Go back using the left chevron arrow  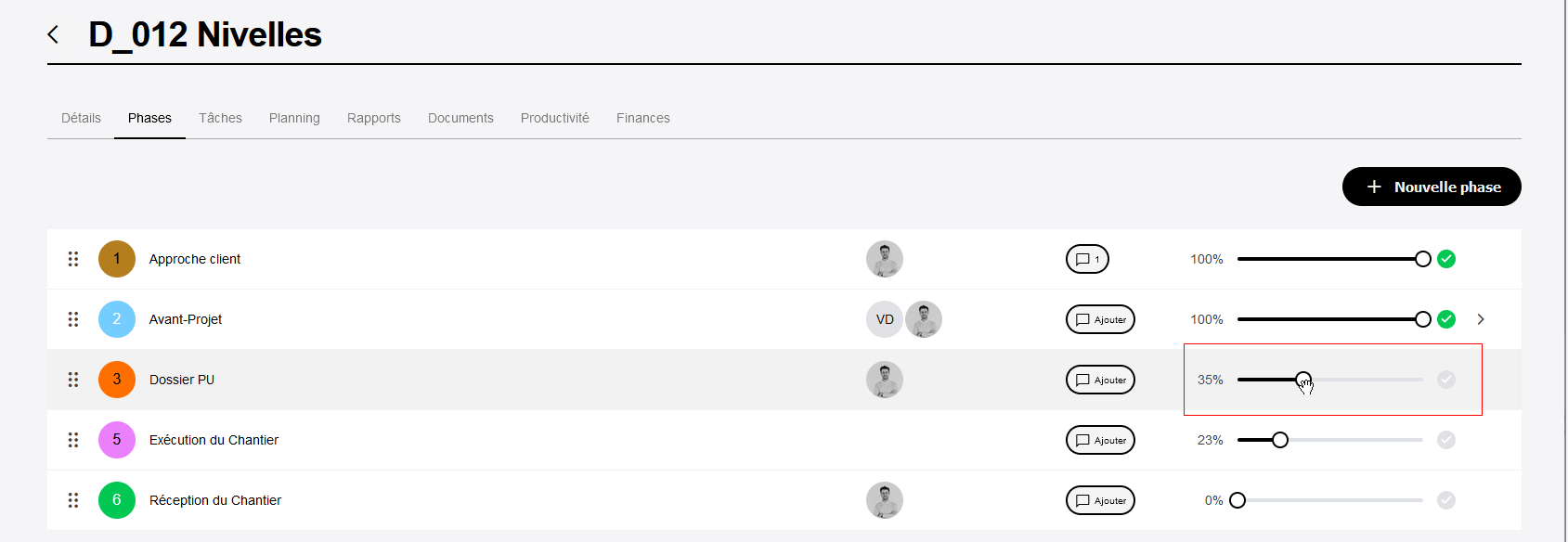pos(53,34)
